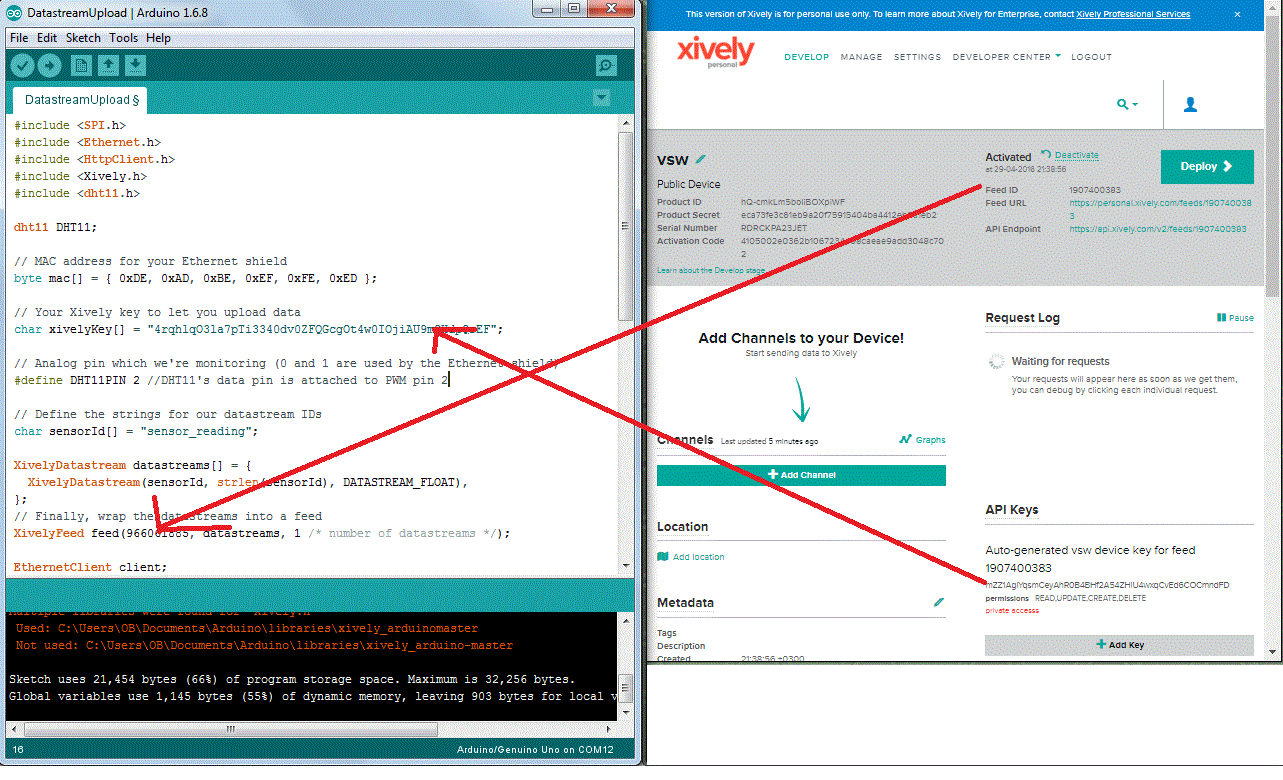
Task: Click 'Learn about the Develop stage' link
Action: tap(711, 271)
